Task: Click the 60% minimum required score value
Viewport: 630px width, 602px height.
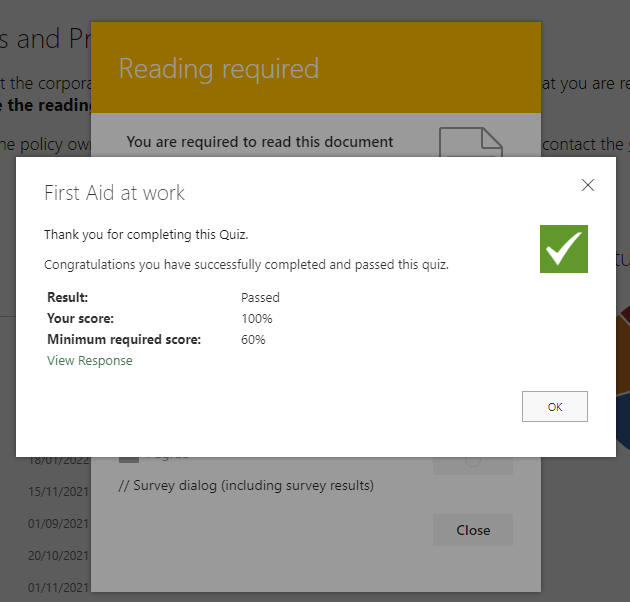Action: tap(253, 340)
